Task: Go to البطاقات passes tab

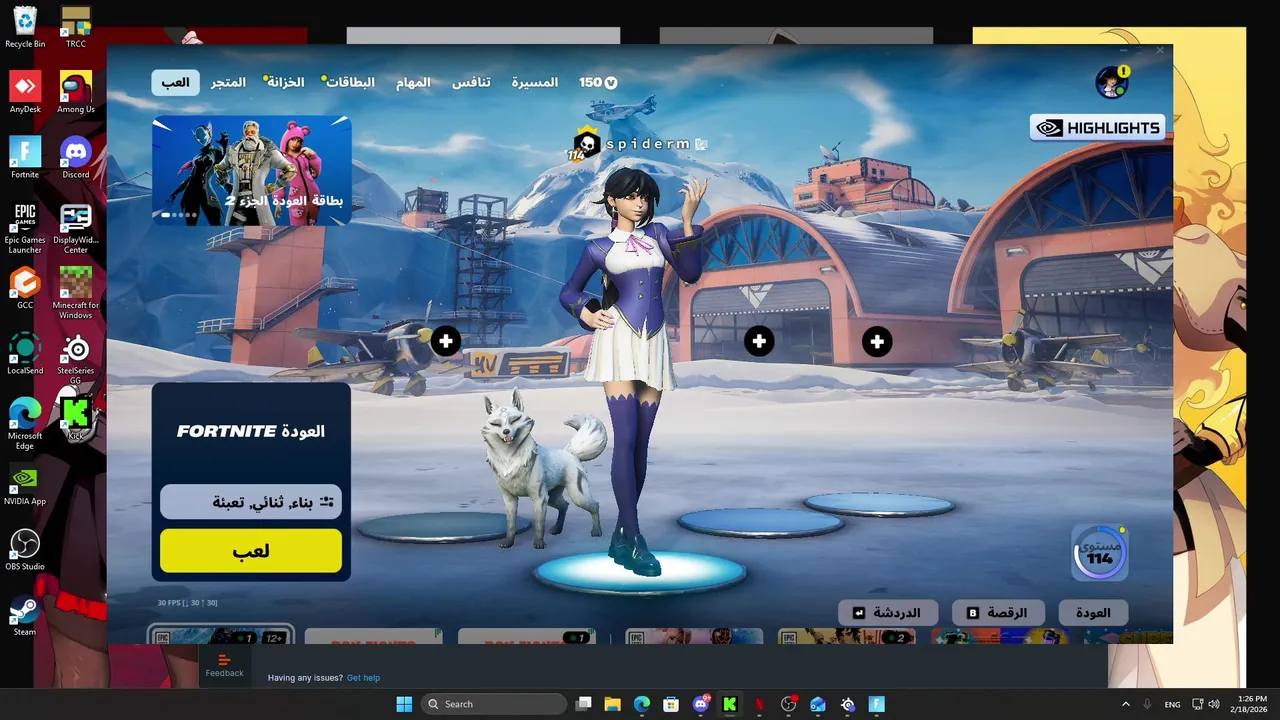Action: (351, 82)
